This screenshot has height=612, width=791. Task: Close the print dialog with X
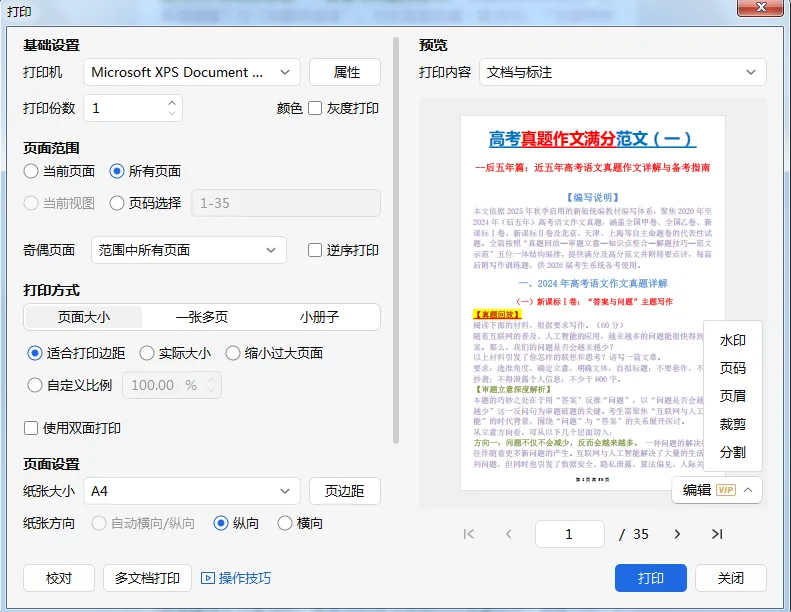click(x=762, y=7)
